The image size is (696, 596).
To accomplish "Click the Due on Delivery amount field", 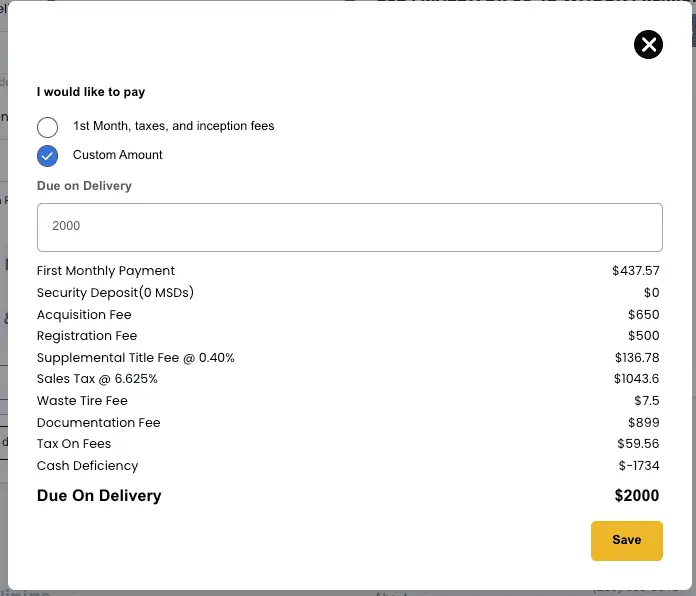I will (x=349, y=227).
